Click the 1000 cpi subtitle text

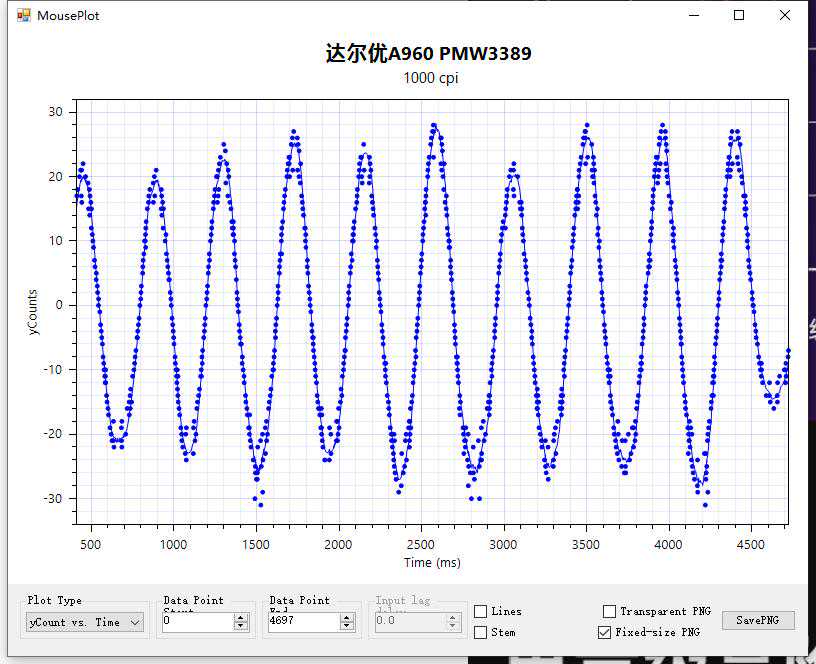(x=430, y=78)
